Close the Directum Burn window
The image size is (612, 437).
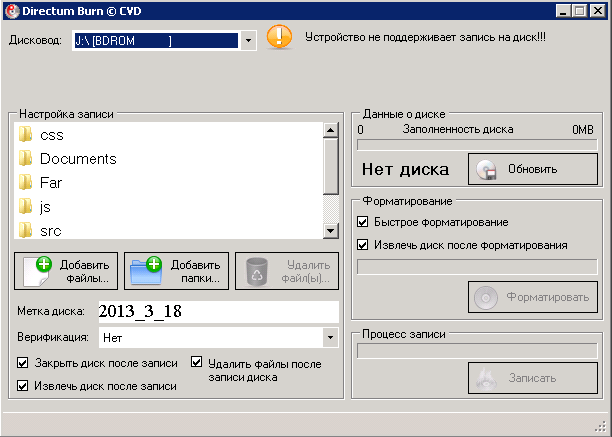tap(598, 11)
